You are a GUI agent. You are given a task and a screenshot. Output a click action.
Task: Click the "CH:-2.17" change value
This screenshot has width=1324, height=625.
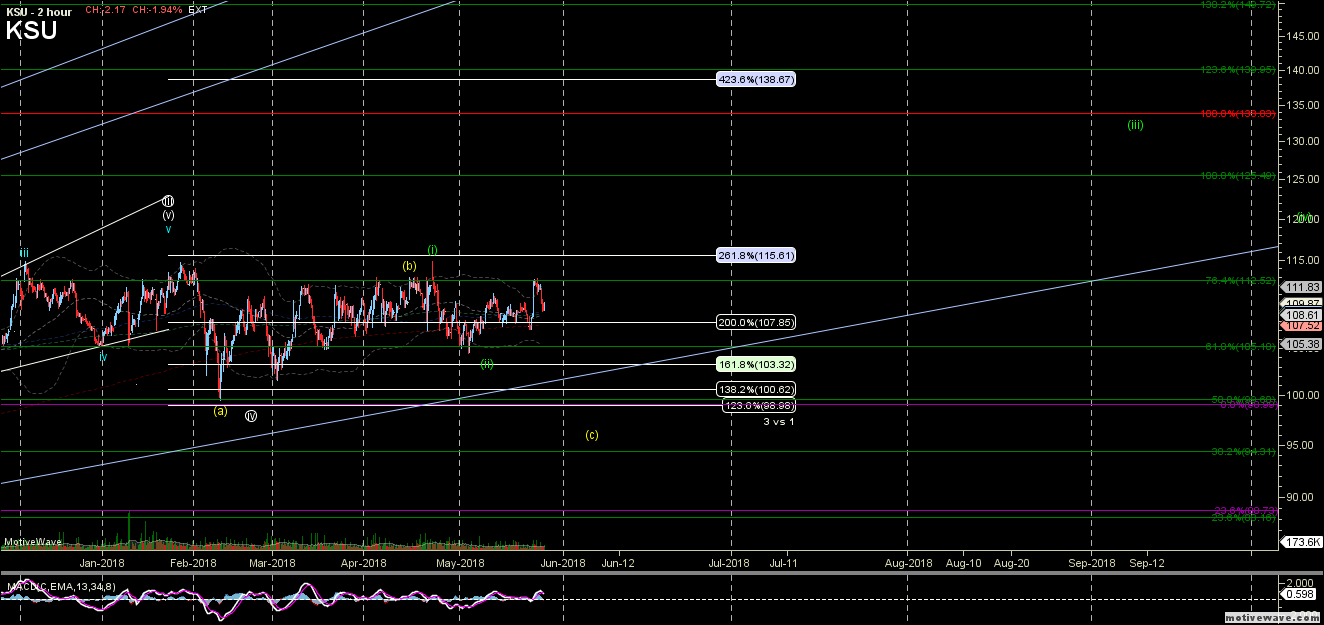(x=106, y=10)
